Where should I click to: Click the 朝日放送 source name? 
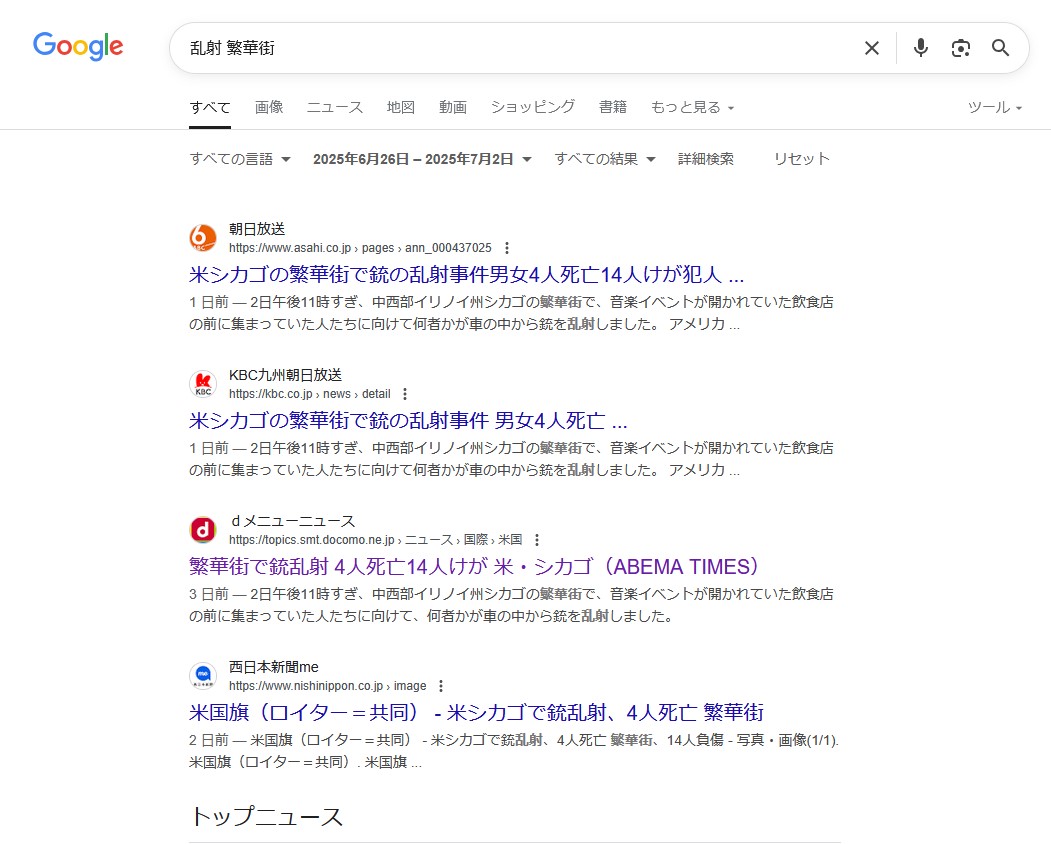click(x=257, y=229)
